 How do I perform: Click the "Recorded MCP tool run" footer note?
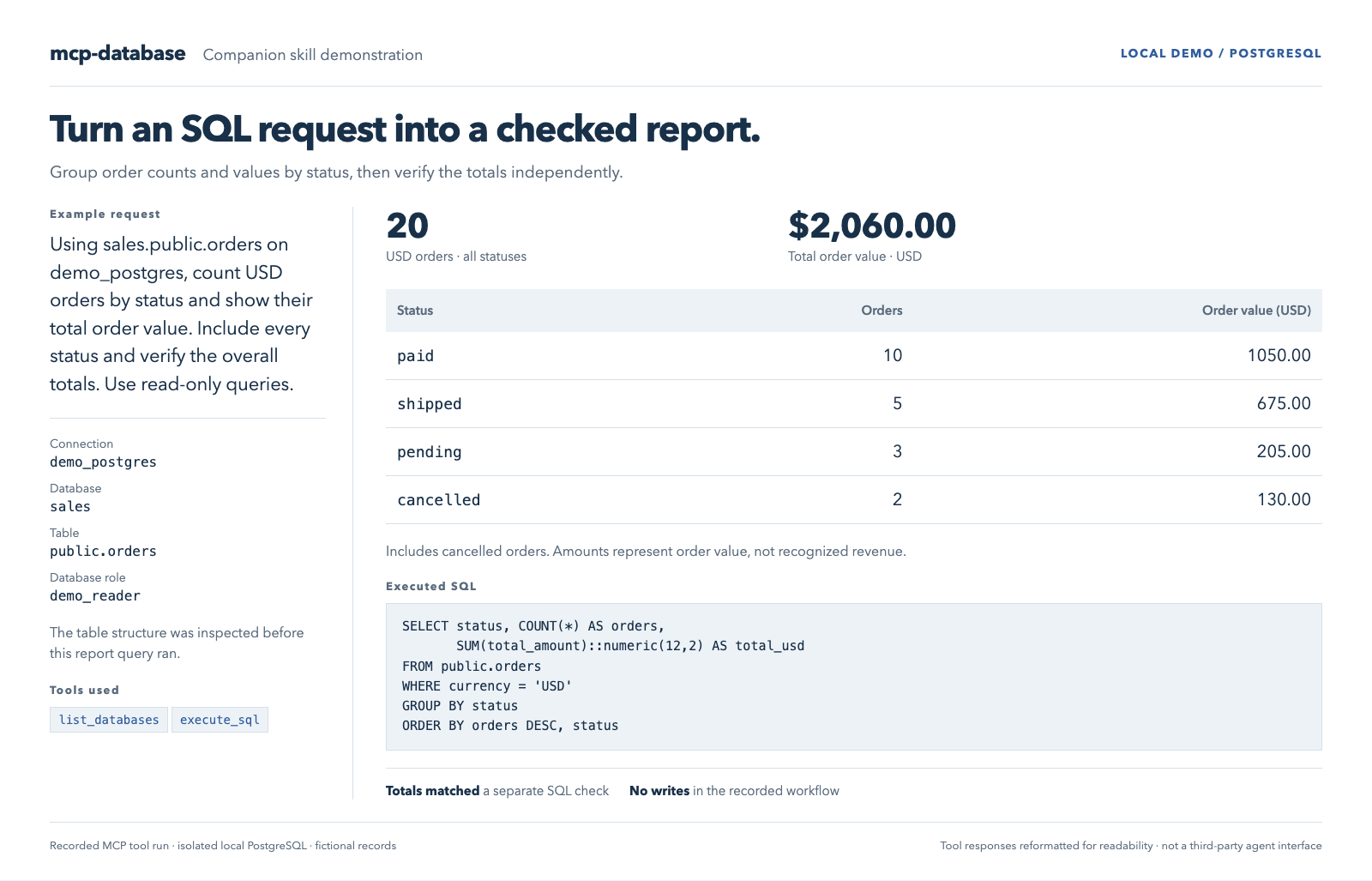pyautogui.click(x=223, y=846)
